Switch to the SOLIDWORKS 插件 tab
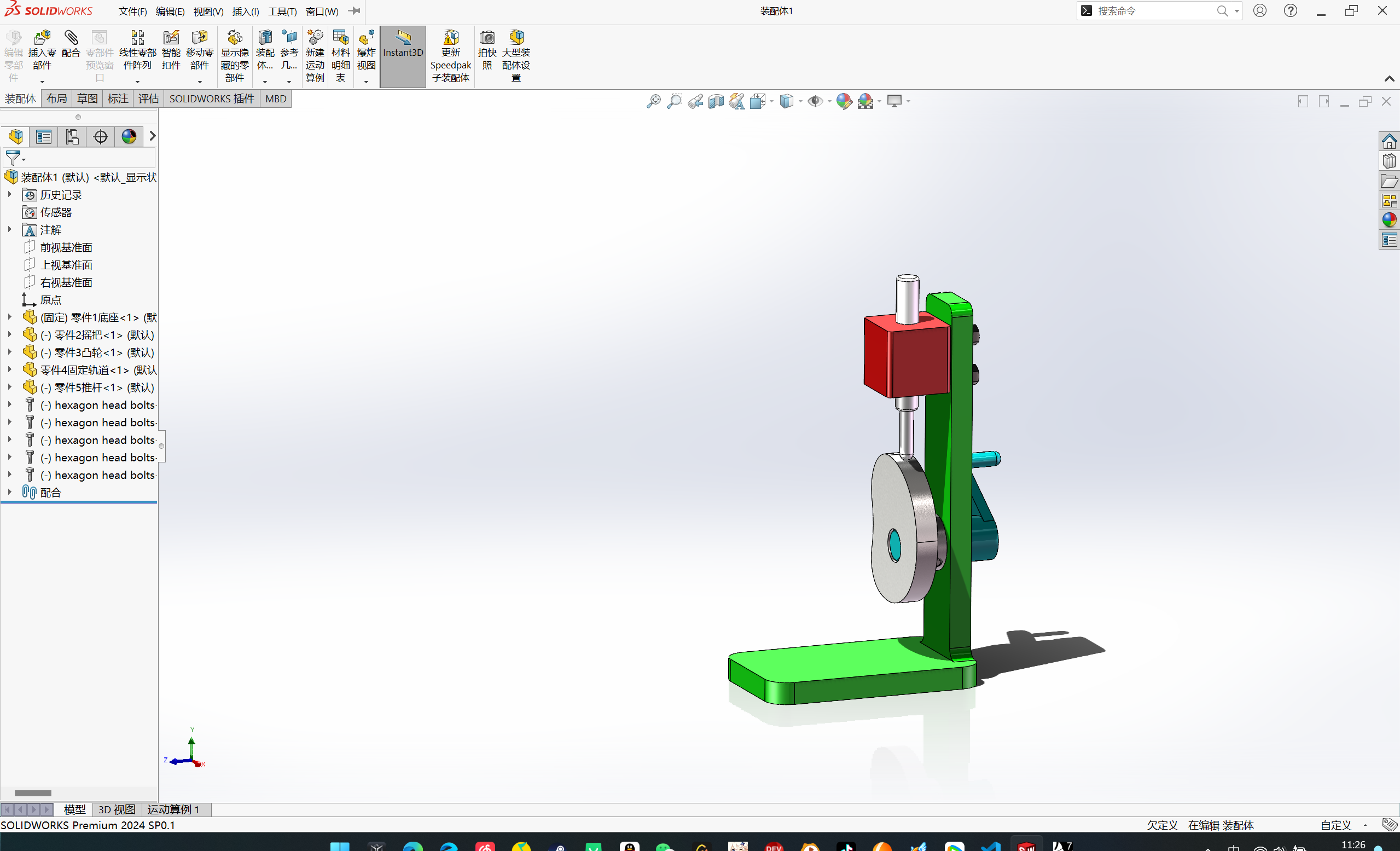 (x=211, y=99)
